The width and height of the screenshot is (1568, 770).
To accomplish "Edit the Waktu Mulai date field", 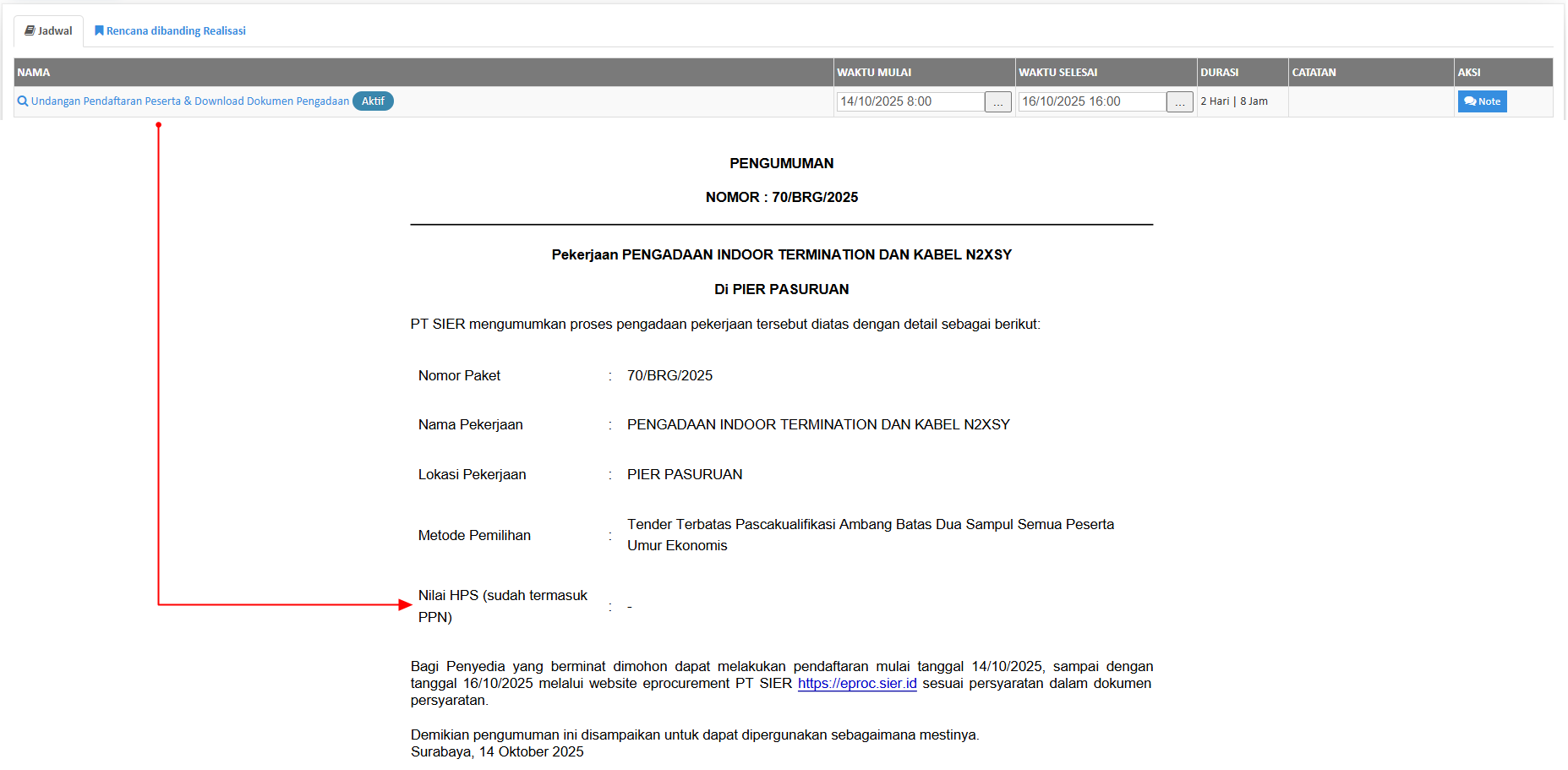I will pyautogui.click(x=910, y=101).
